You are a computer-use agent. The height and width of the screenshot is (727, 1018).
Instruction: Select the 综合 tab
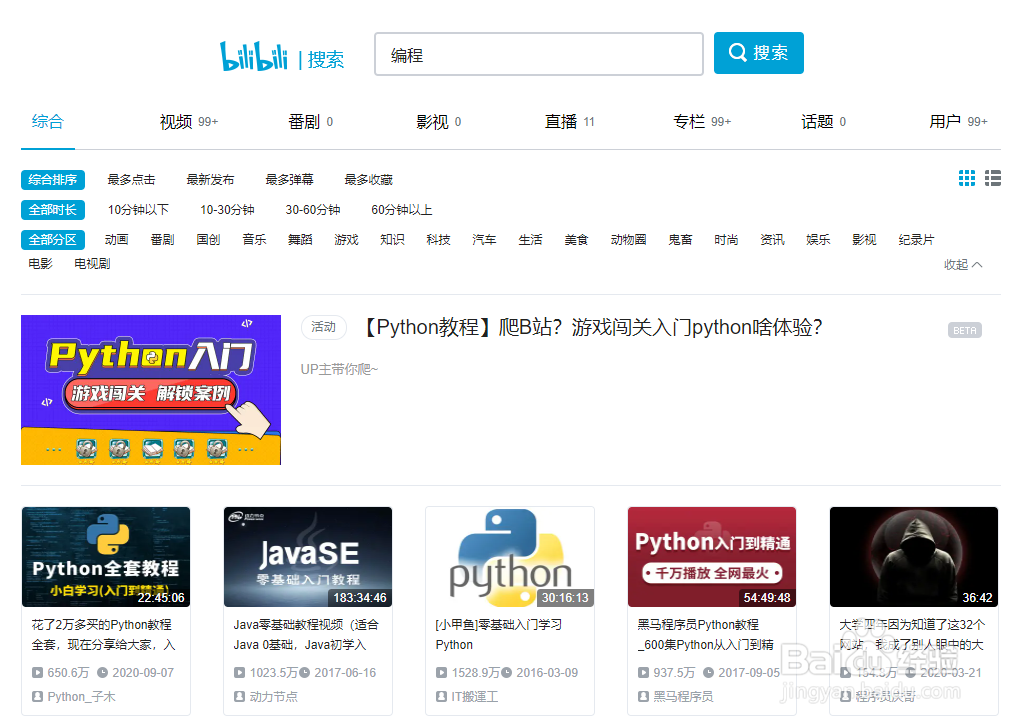[x=47, y=121]
